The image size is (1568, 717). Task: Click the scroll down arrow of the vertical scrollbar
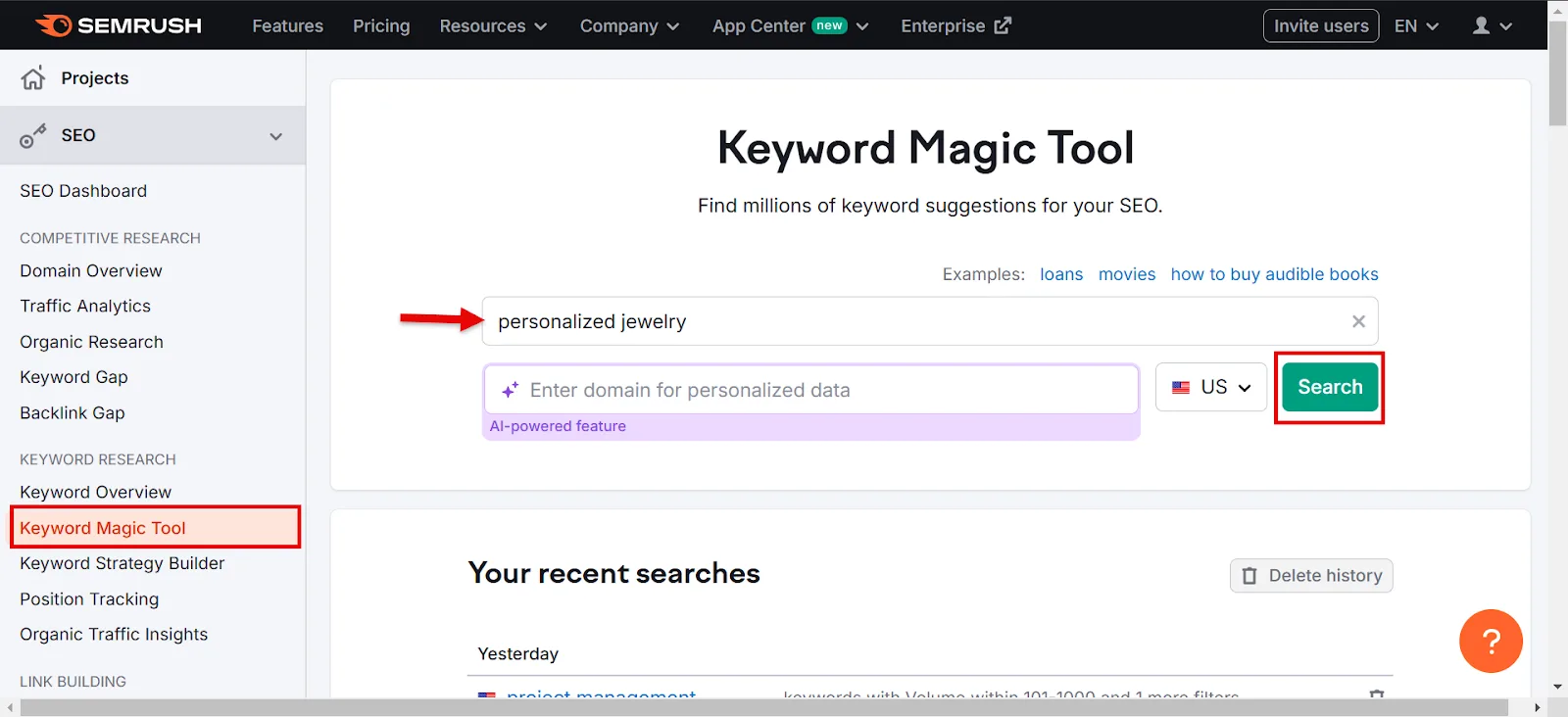point(1557,688)
